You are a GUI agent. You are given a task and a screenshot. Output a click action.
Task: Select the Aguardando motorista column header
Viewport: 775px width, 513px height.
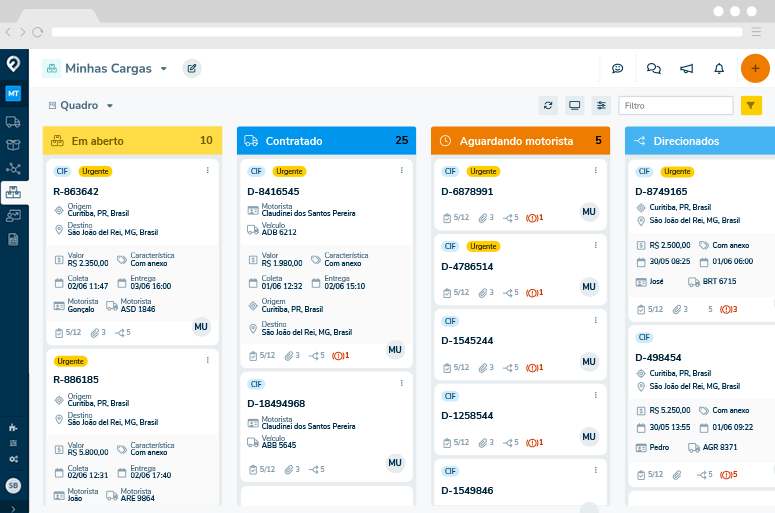click(x=519, y=141)
